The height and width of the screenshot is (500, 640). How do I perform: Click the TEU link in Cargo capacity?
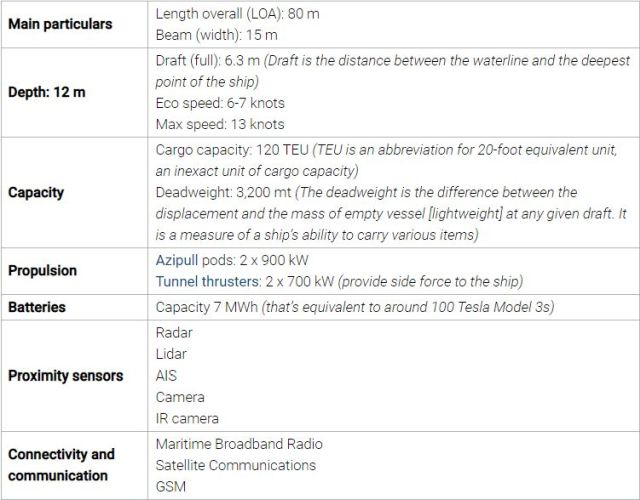pyautogui.click(x=296, y=150)
